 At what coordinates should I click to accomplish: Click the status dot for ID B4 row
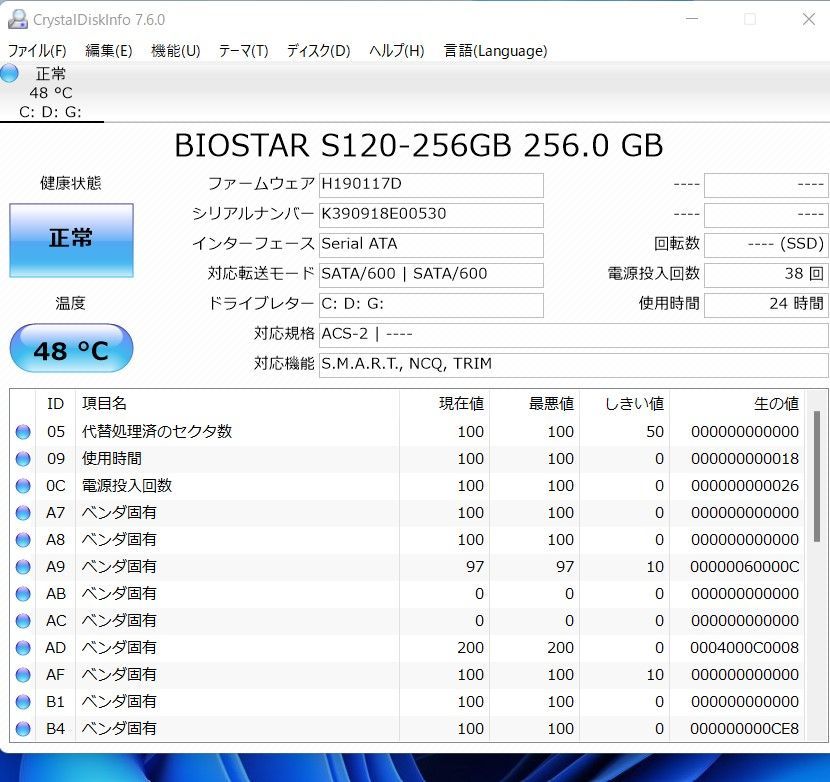(x=23, y=729)
